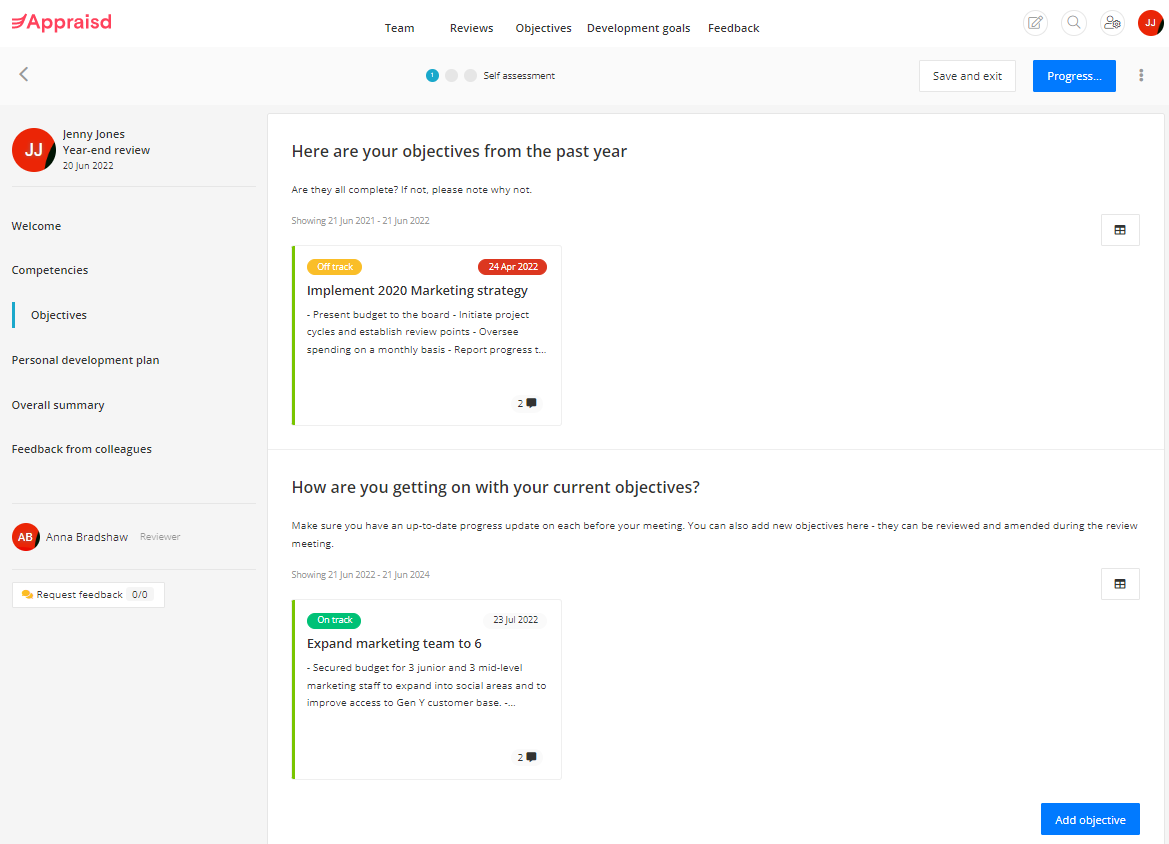
Task: Switch past-year objectives to table view
Action: [1120, 230]
